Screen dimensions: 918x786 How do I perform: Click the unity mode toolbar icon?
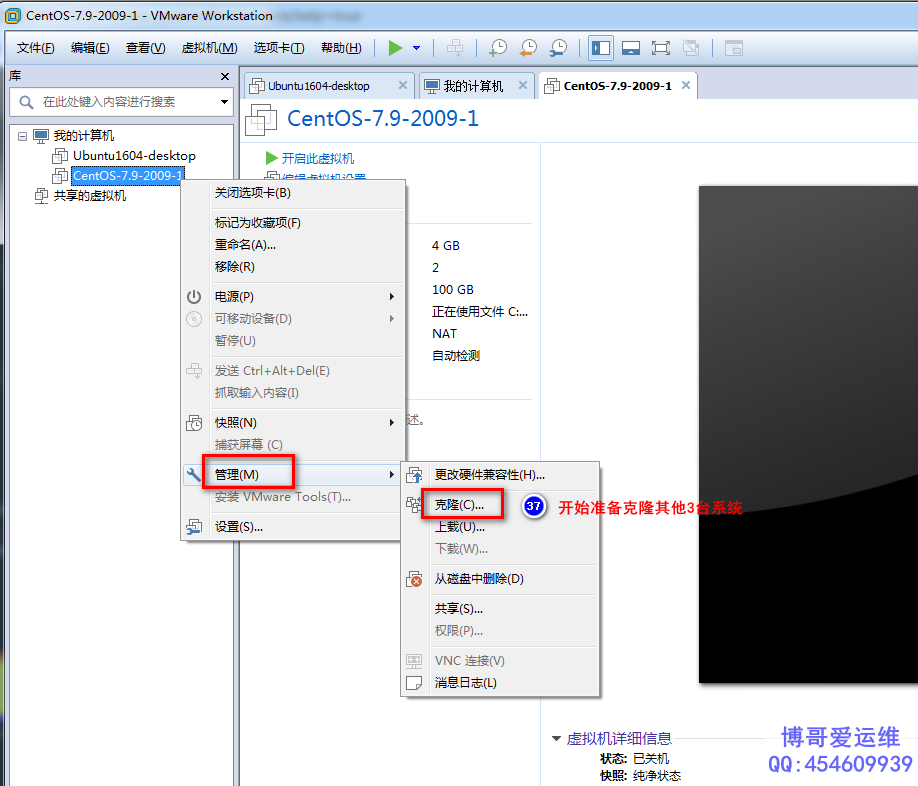click(691, 48)
